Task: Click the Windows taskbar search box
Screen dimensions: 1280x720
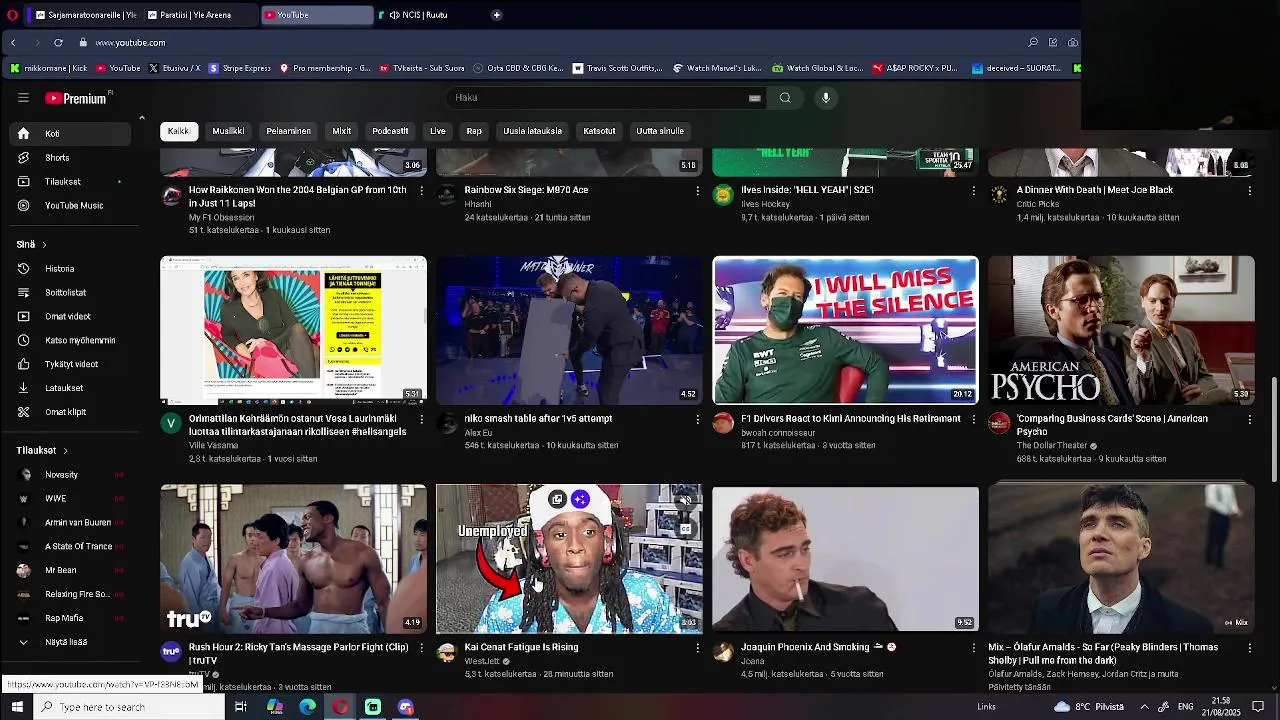Action: pos(130,707)
